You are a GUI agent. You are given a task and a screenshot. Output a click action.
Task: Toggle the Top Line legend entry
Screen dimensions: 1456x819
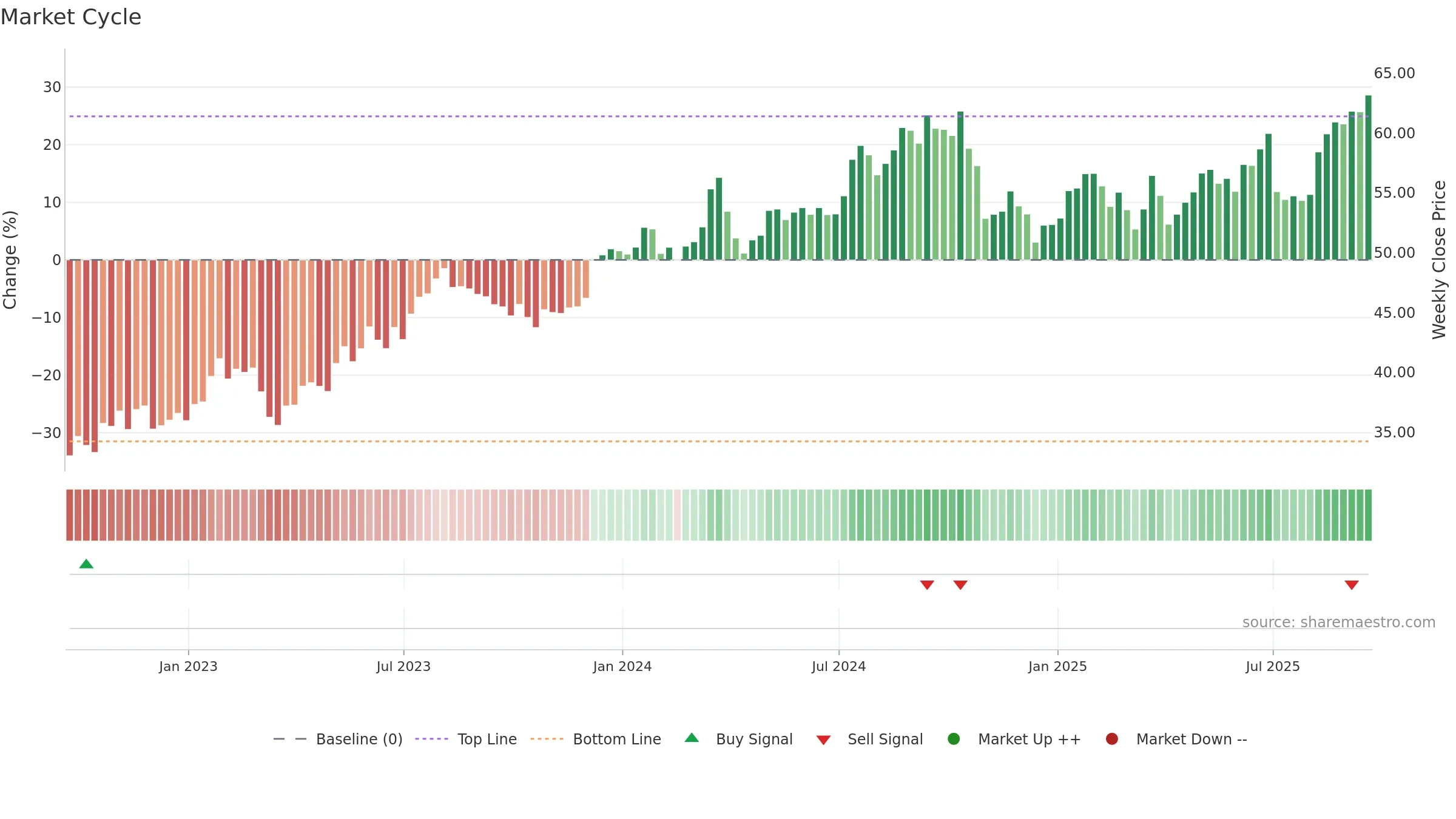point(466,739)
